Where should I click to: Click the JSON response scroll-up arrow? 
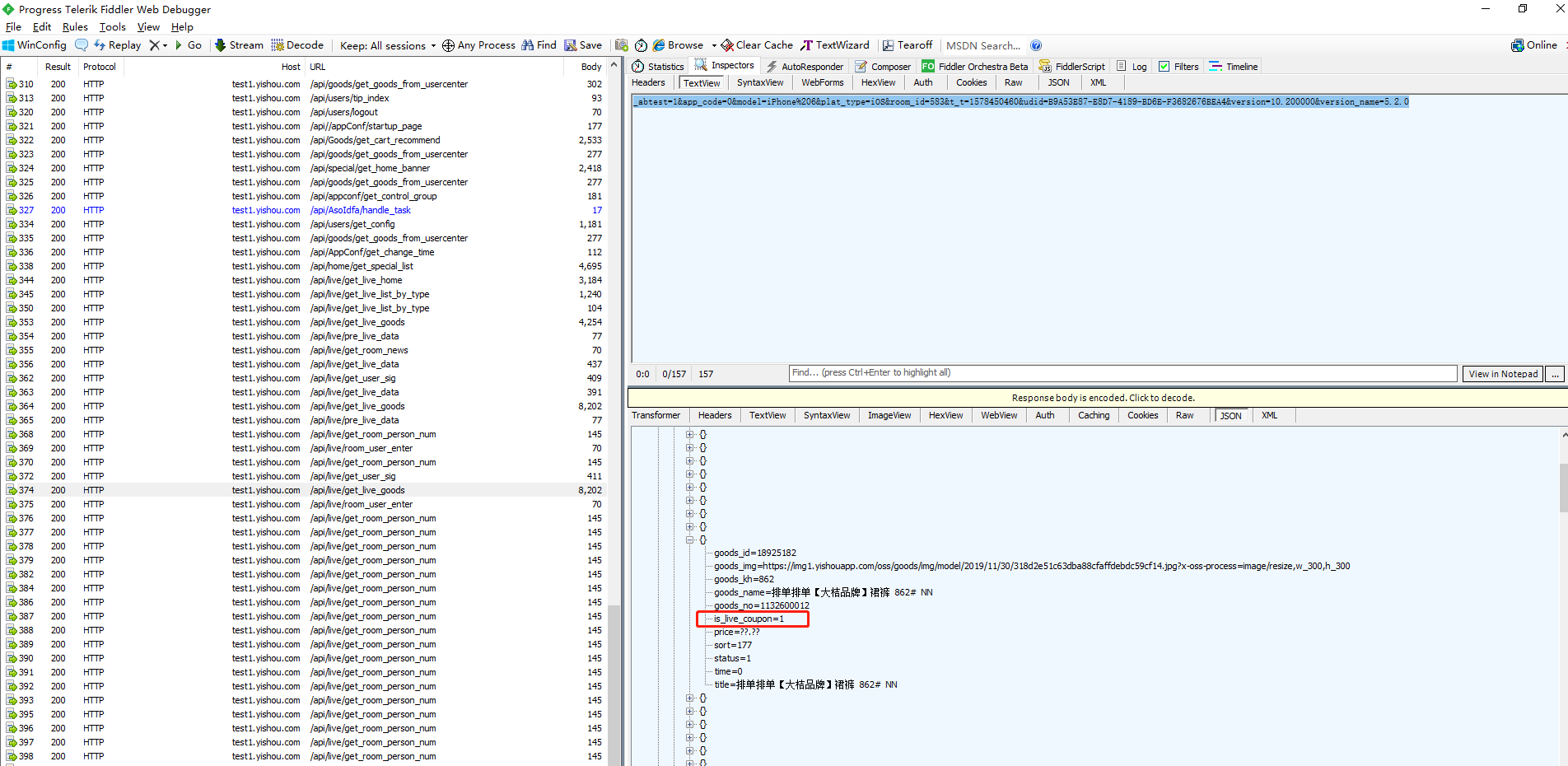(1563, 434)
